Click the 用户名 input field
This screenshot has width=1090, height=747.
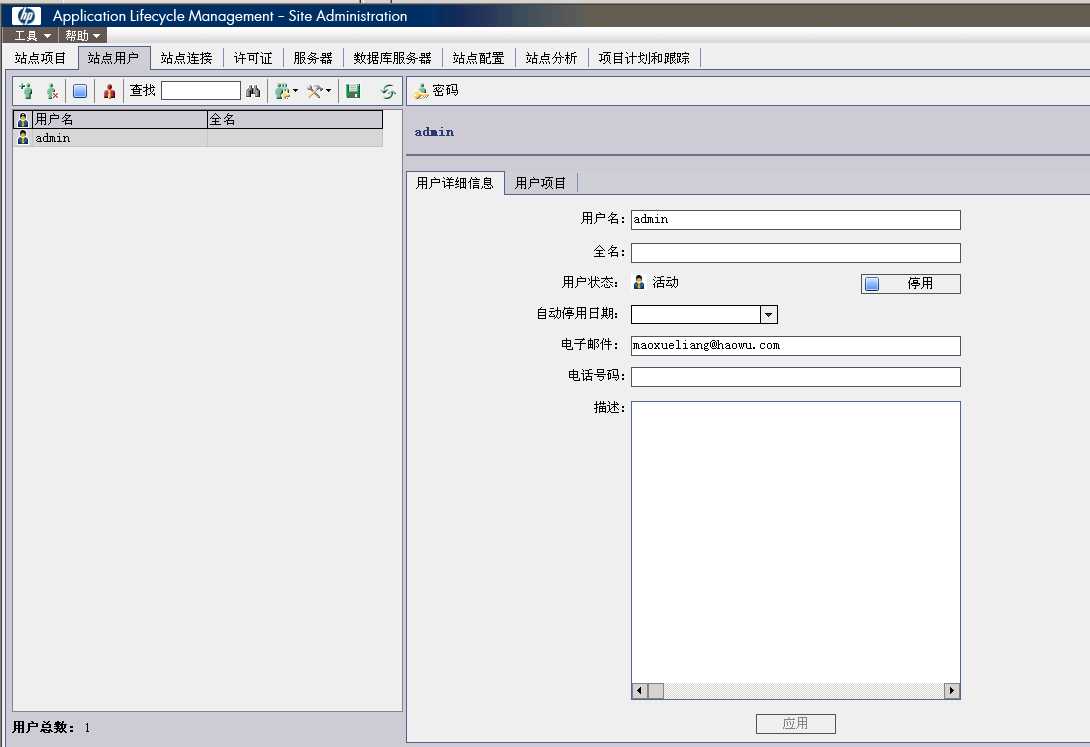(x=795, y=220)
